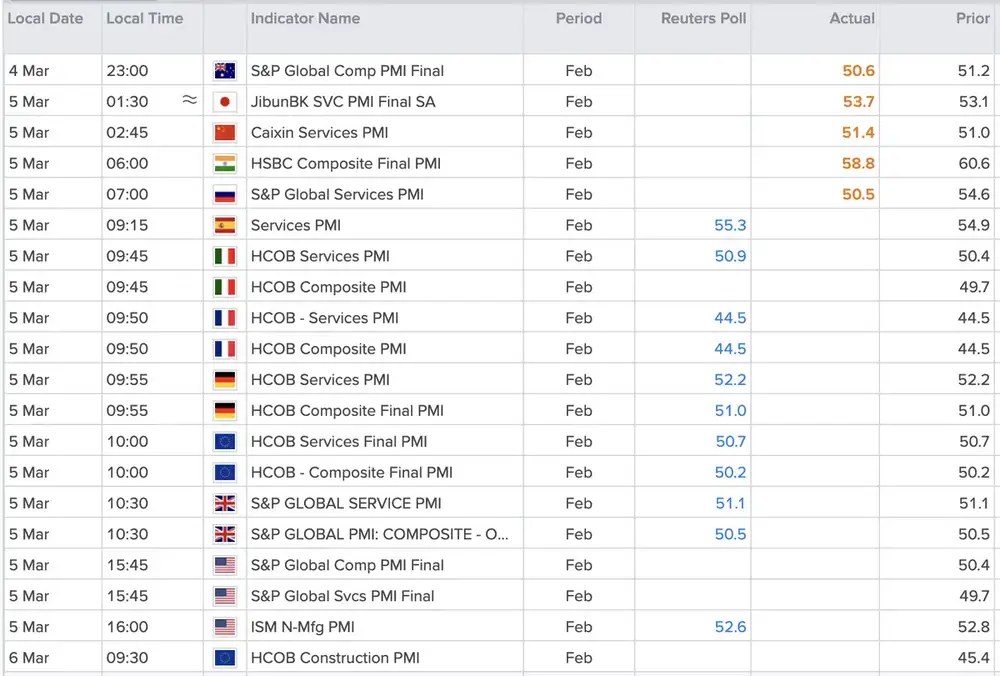
Task: Select the S&P Global Services PMI indicator
Action: 337,195
